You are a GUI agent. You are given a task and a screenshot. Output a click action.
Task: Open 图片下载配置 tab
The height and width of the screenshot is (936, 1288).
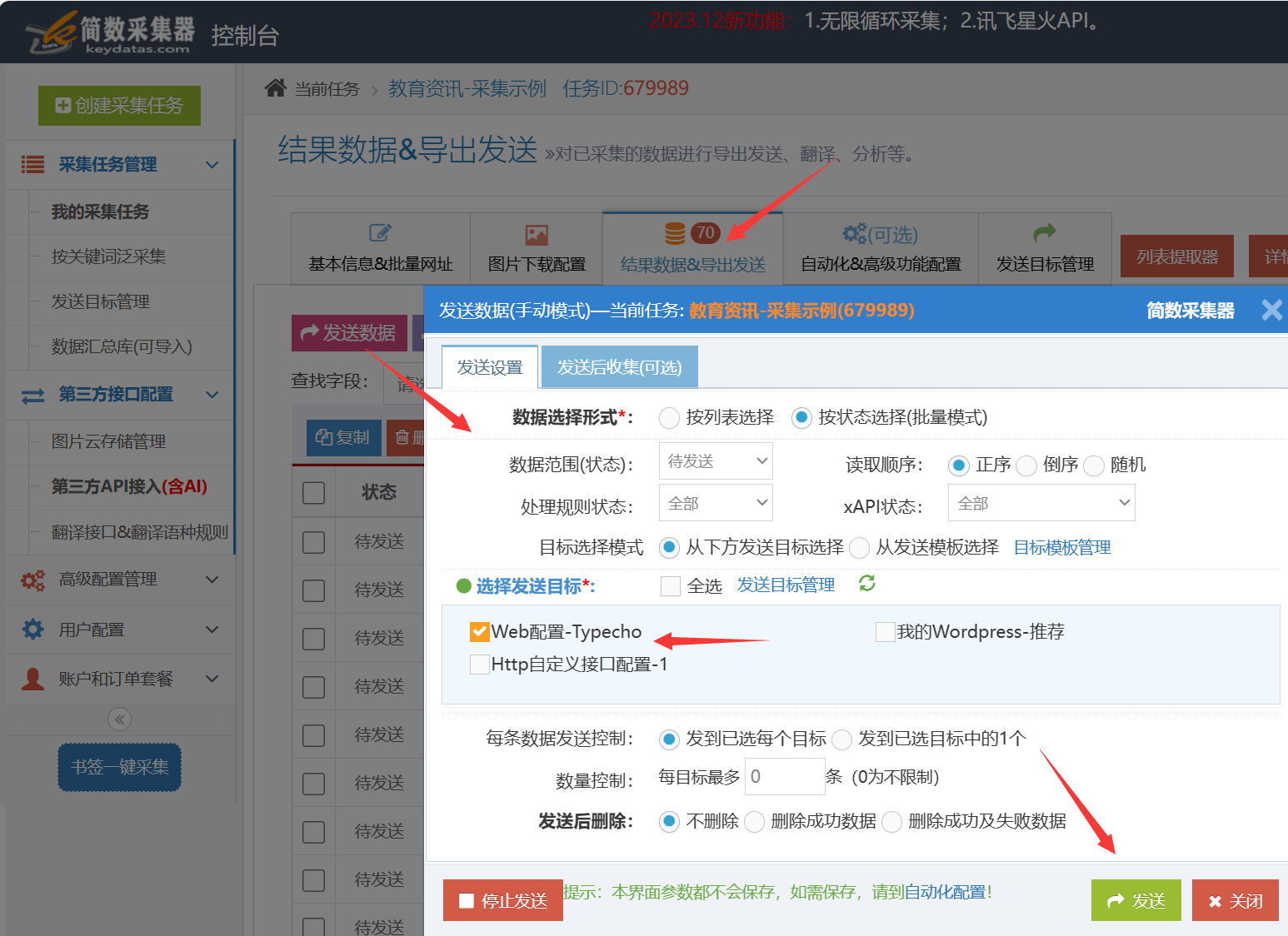click(x=537, y=248)
